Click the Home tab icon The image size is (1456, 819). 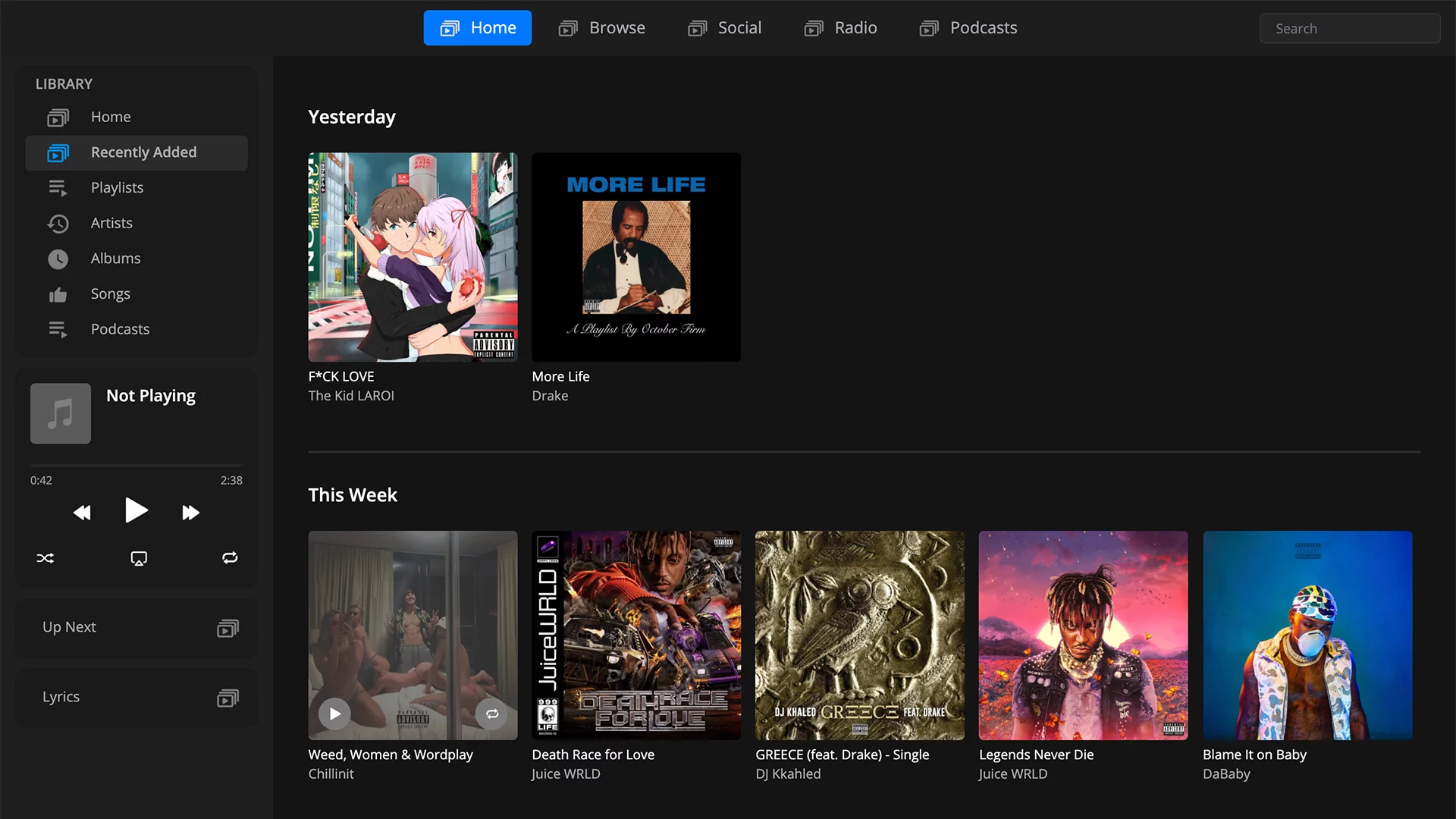pos(450,29)
